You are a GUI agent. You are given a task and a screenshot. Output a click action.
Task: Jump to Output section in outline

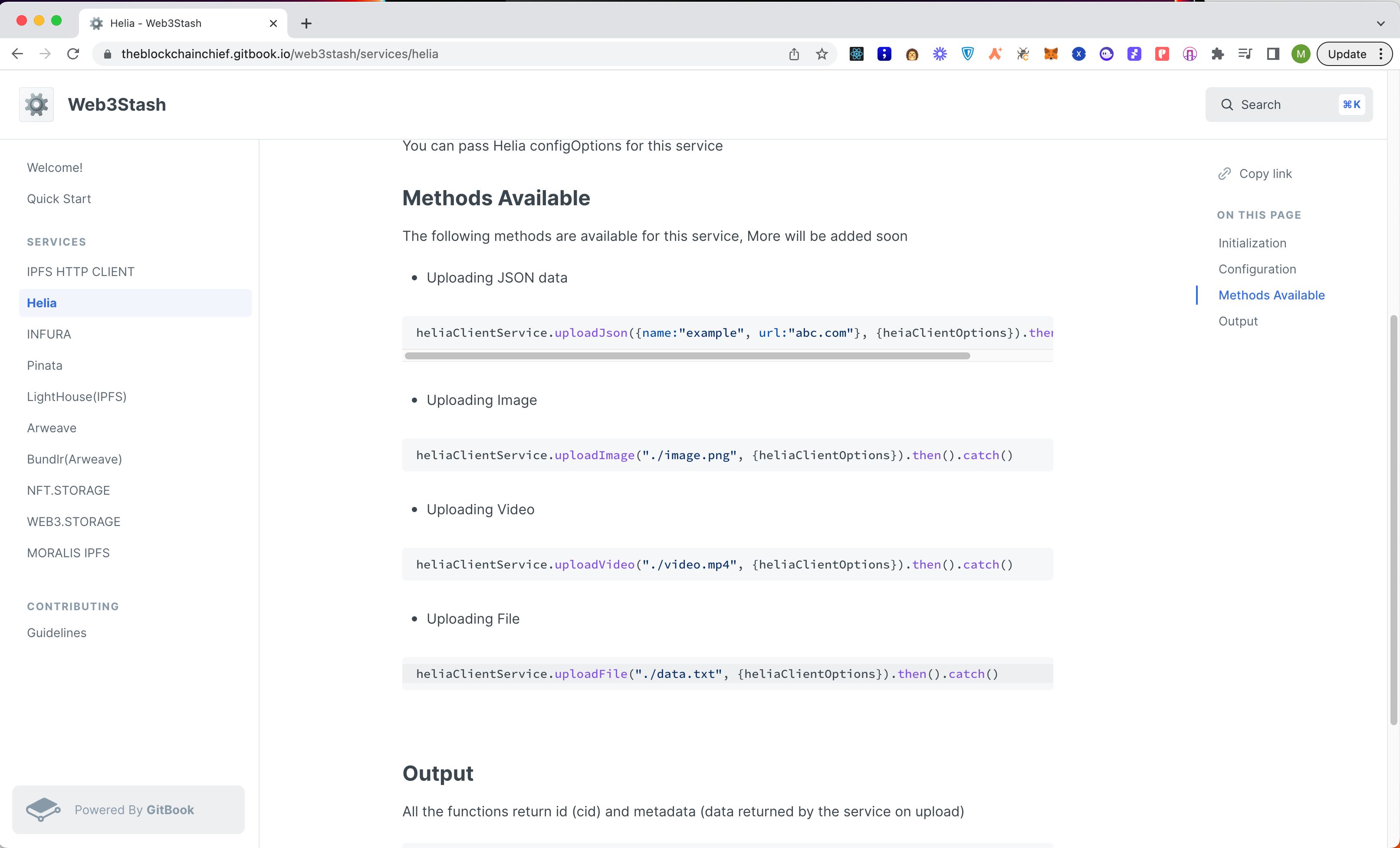[x=1238, y=321]
